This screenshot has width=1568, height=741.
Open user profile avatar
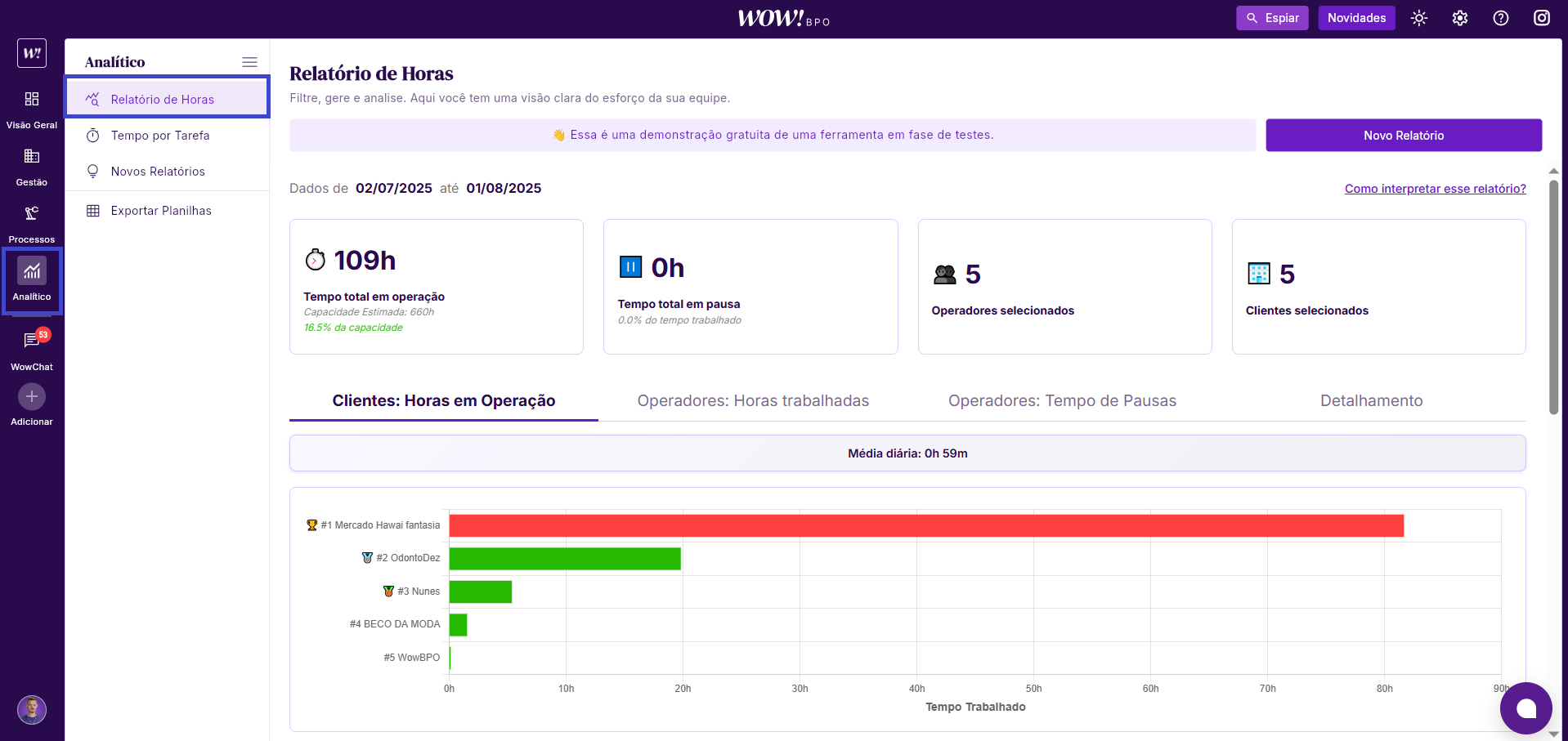coord(32,710)
